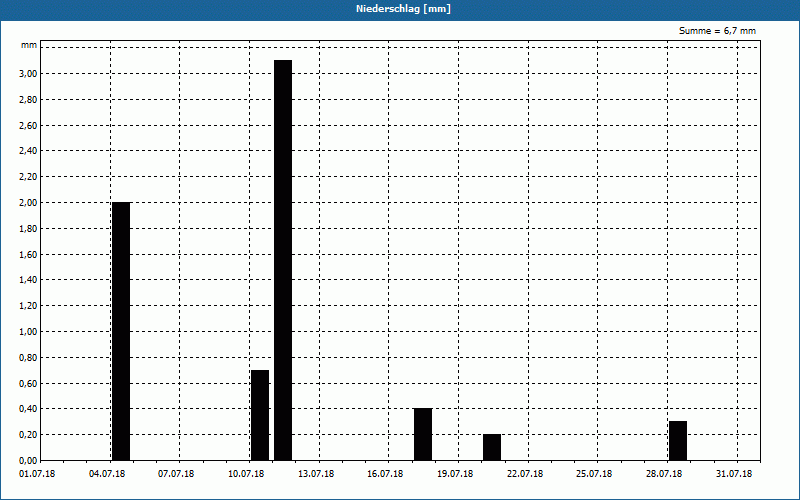
Task: Click the 1,00 y-axis value
Action: [29, 332]
